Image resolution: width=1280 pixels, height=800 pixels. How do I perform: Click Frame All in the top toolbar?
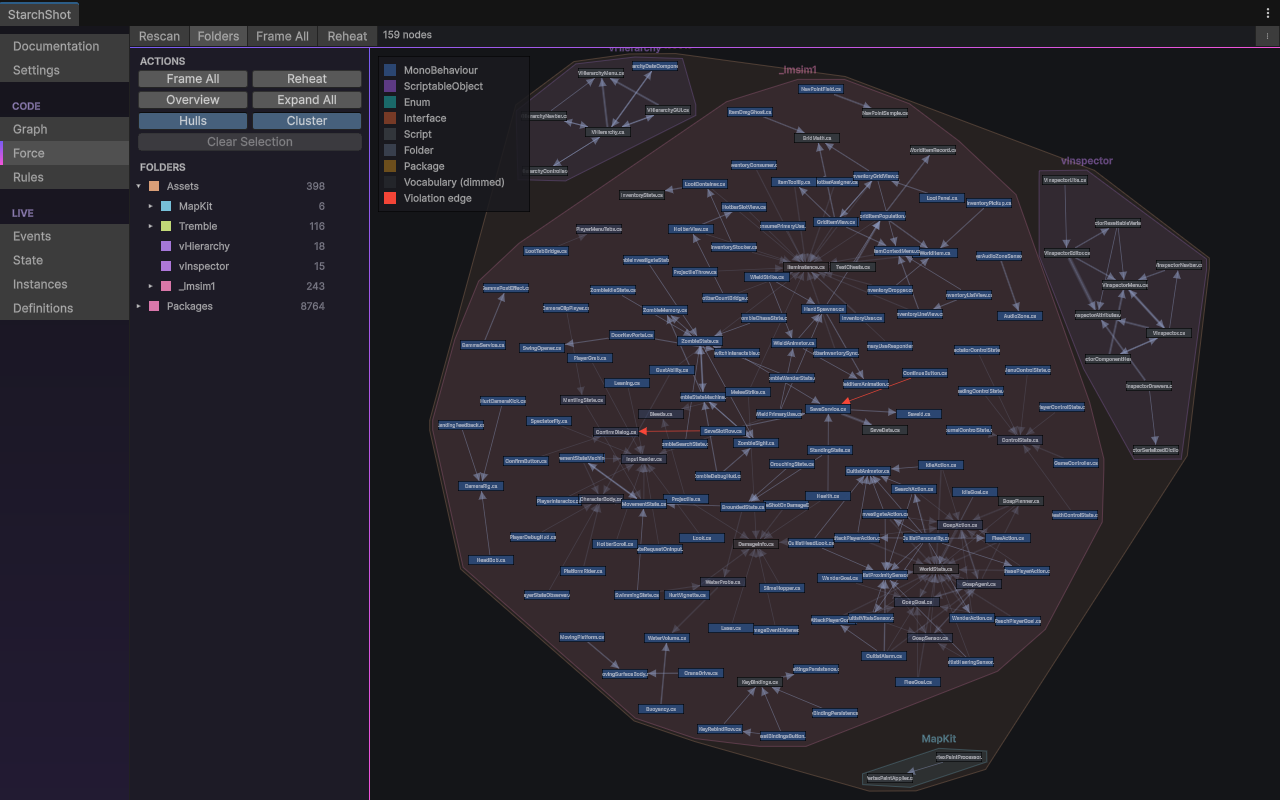pos(282,36)
